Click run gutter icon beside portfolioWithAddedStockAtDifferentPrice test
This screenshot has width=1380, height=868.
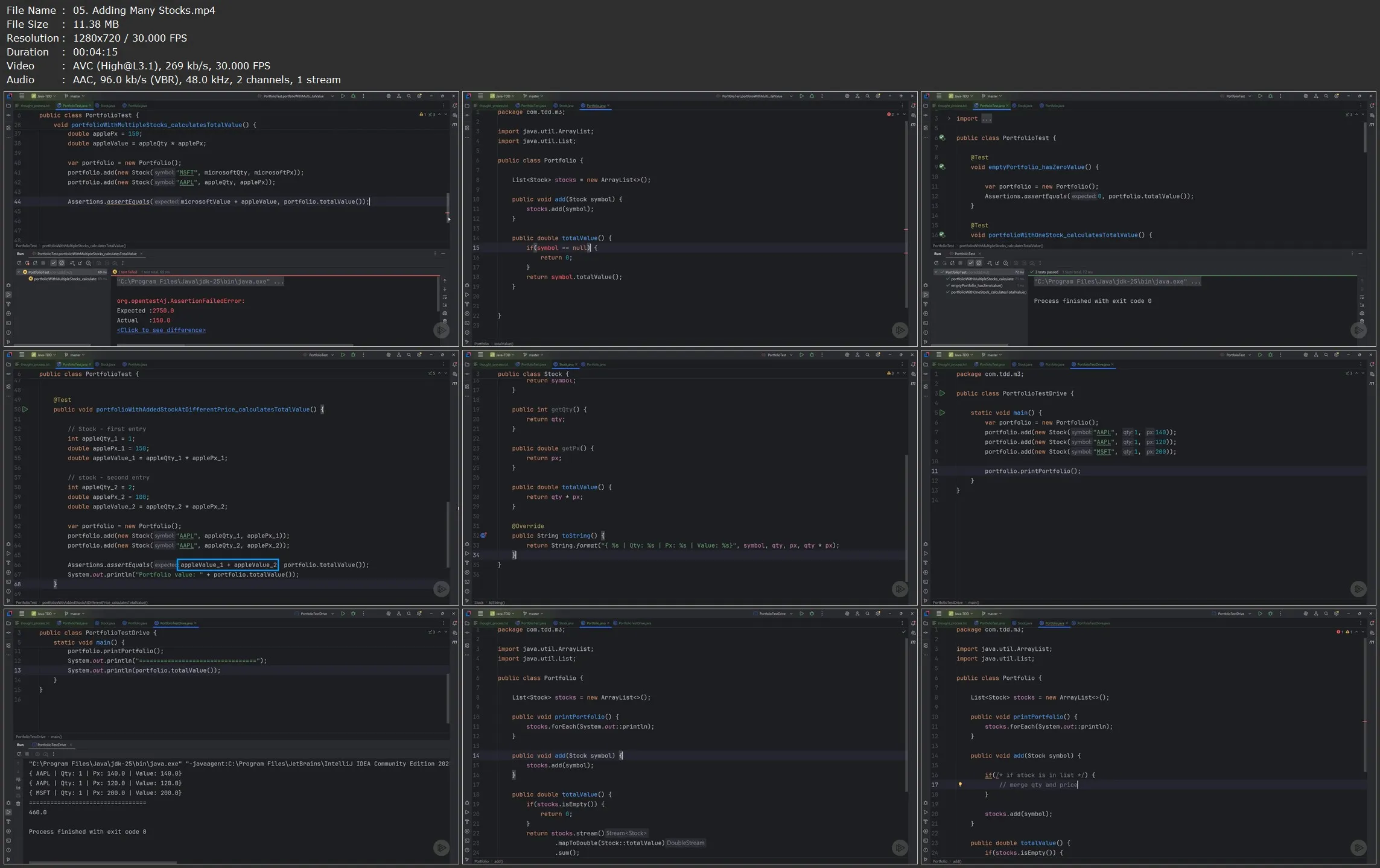click(x=25, y=410)
